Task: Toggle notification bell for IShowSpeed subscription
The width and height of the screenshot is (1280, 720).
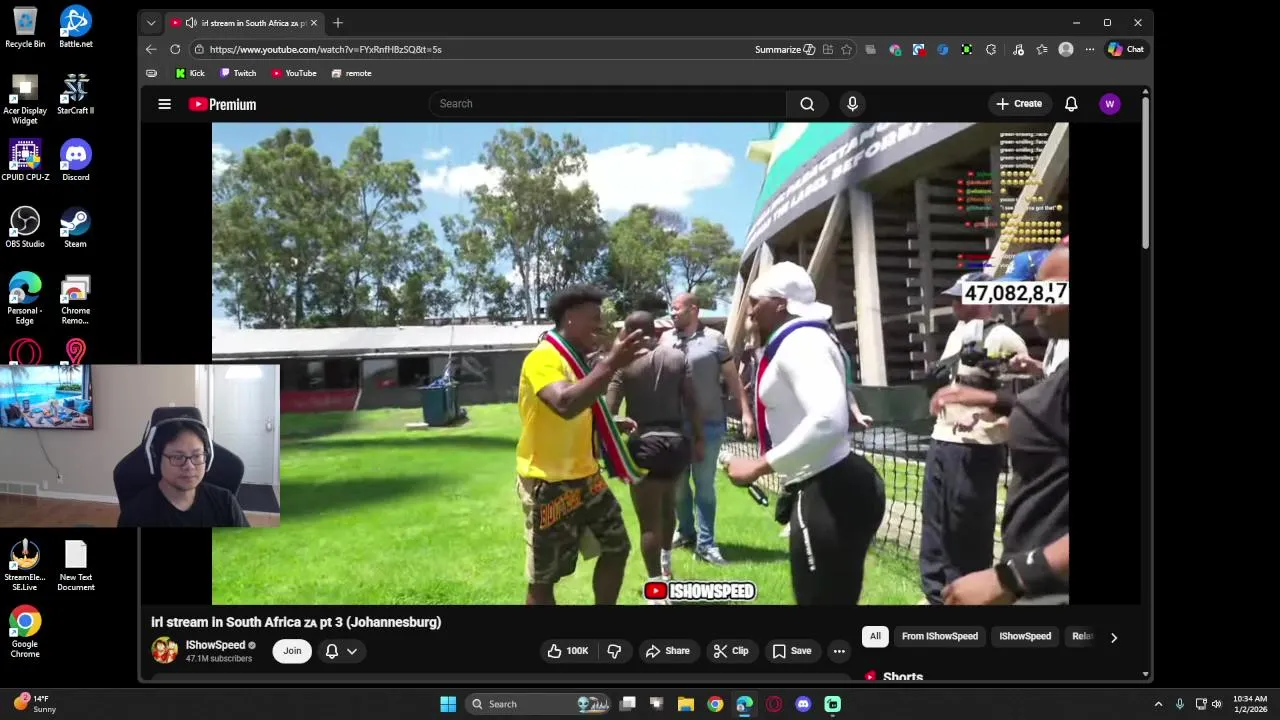Action: click(332, 651)
